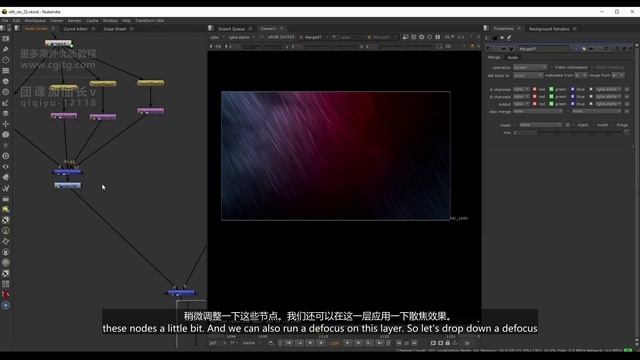Enable the mask invert checkbox
The image size is (640, 360).
coord(593,125)
